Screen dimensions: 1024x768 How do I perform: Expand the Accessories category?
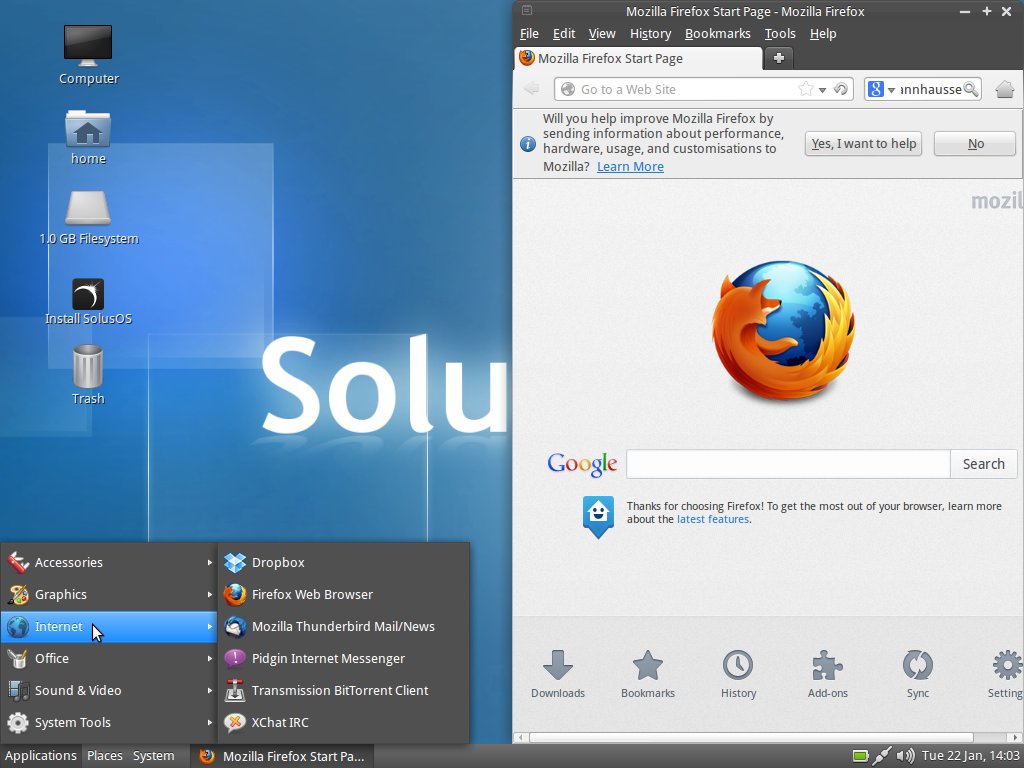click(x=109, y=562)
